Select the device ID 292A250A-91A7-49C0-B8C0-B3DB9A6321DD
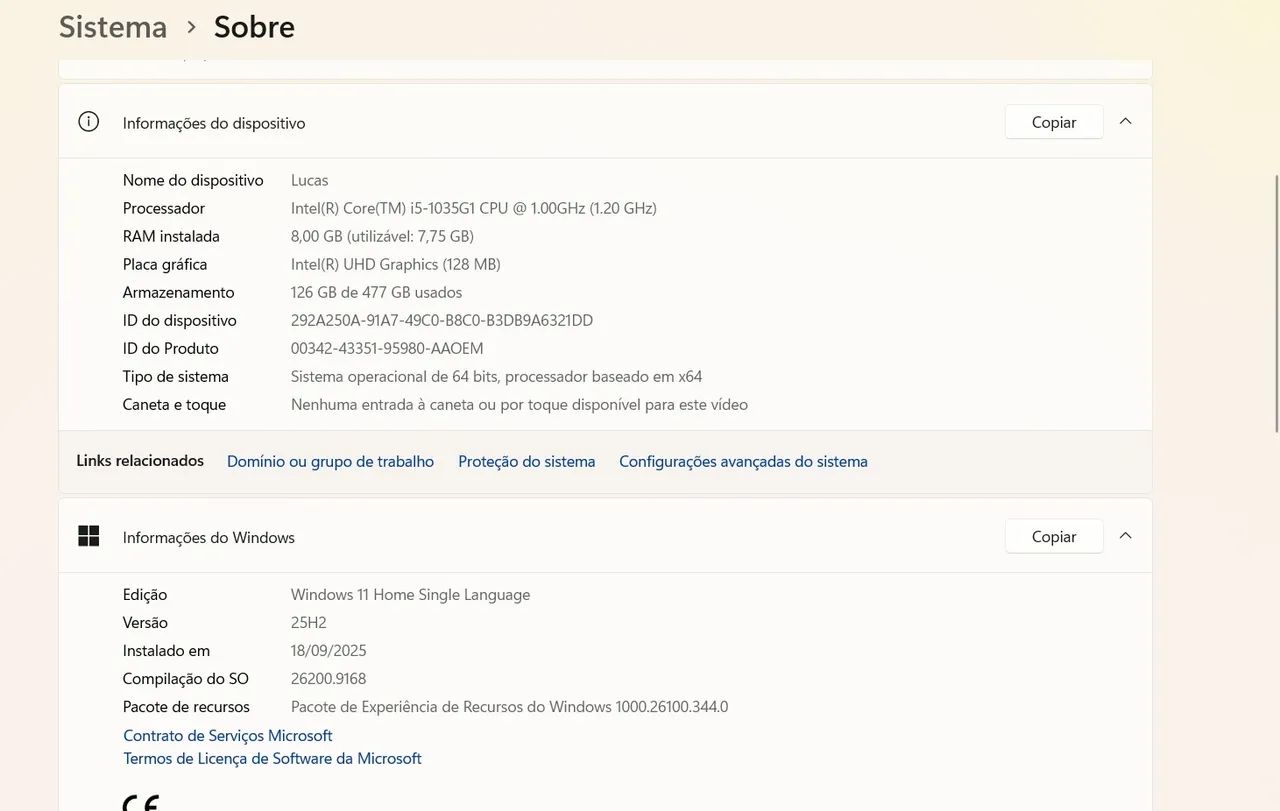 pos(442,320)
